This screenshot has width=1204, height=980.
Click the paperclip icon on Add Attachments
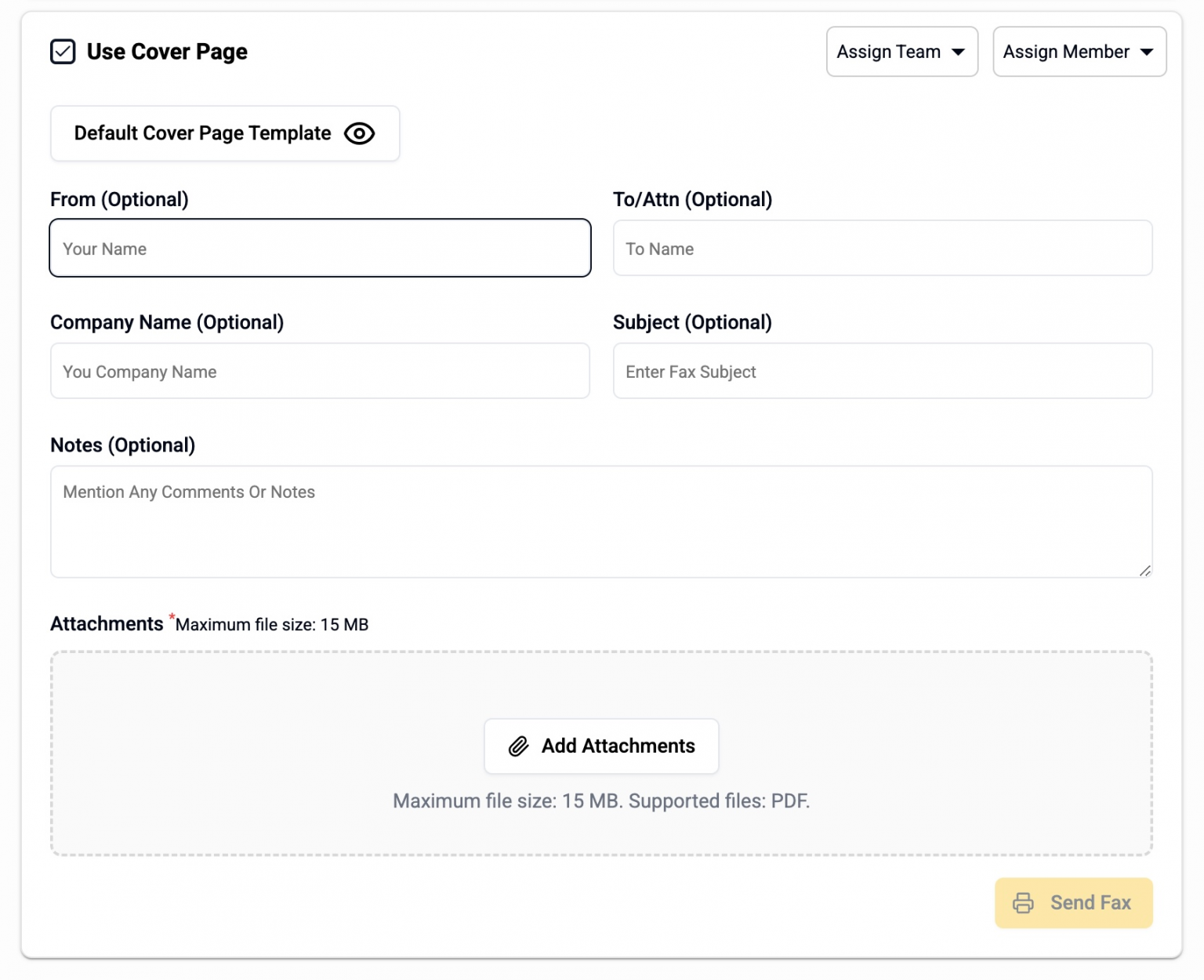click(519, 746)
